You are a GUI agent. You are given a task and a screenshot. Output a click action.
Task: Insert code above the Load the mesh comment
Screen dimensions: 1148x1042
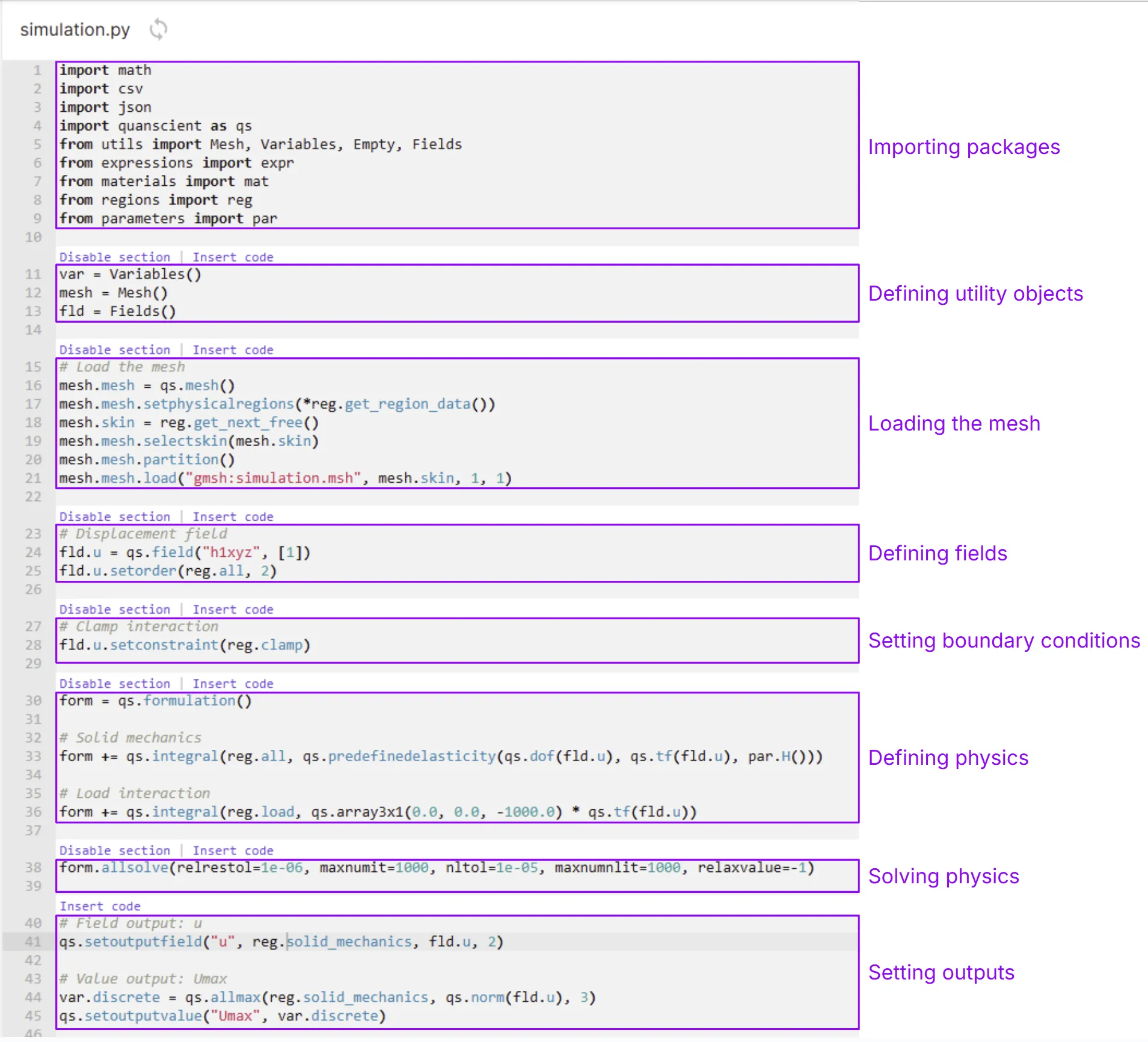point(233,350)
